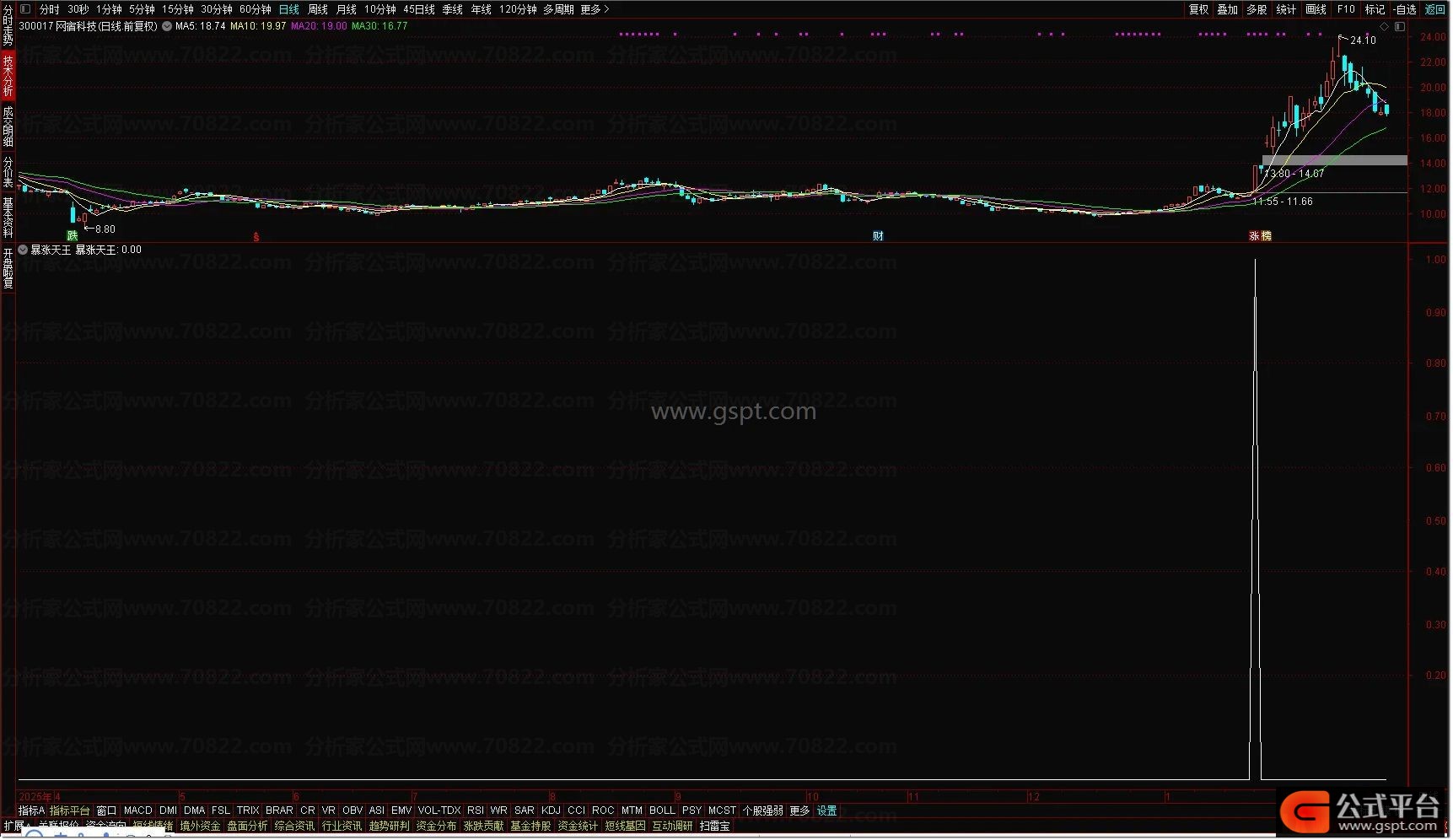Switch to the 周线 weekly timeframe
Viewport: 1453px width, 840px height.
tap(317, 9)
